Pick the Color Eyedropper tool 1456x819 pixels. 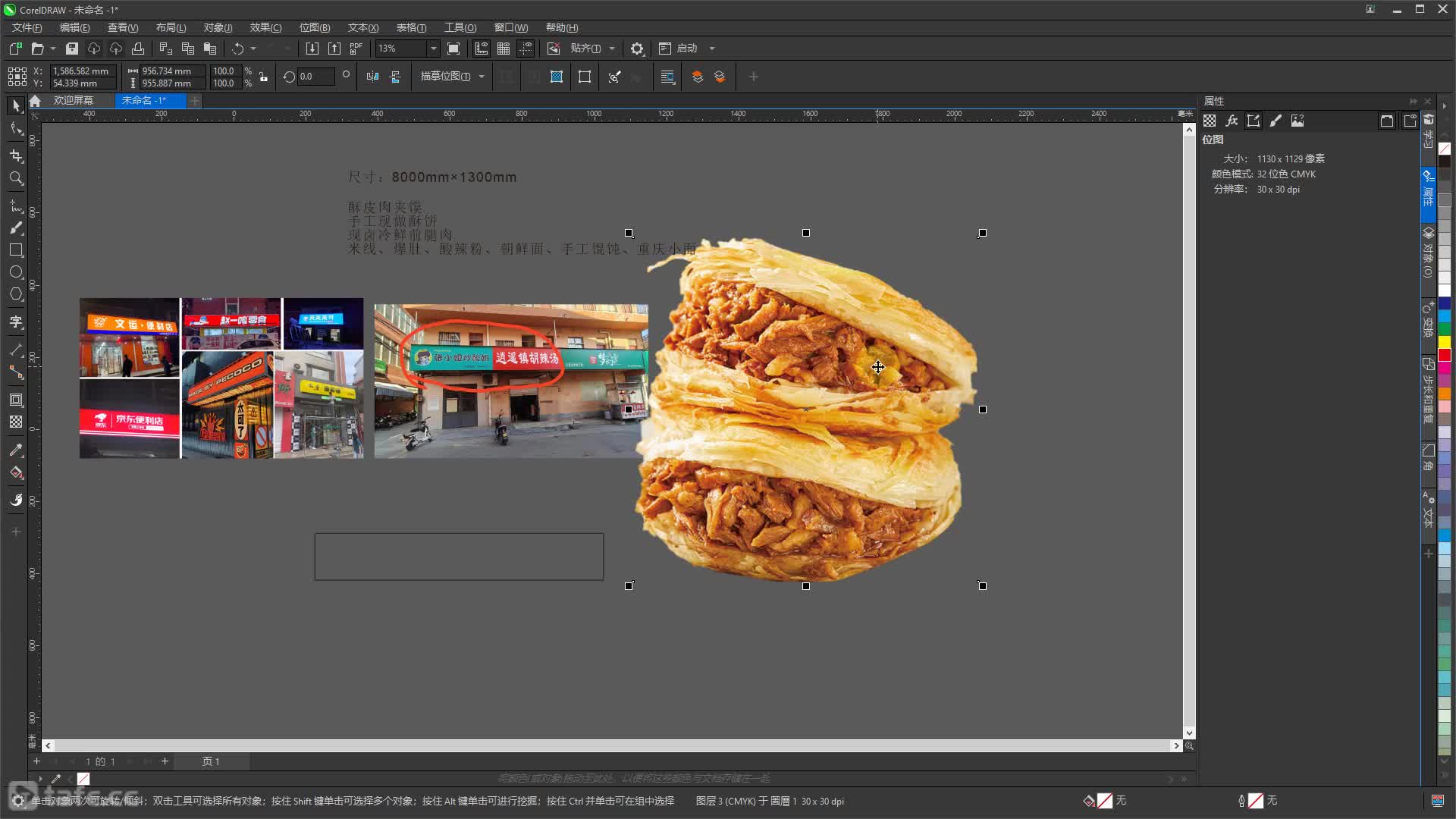coord(16,450)
